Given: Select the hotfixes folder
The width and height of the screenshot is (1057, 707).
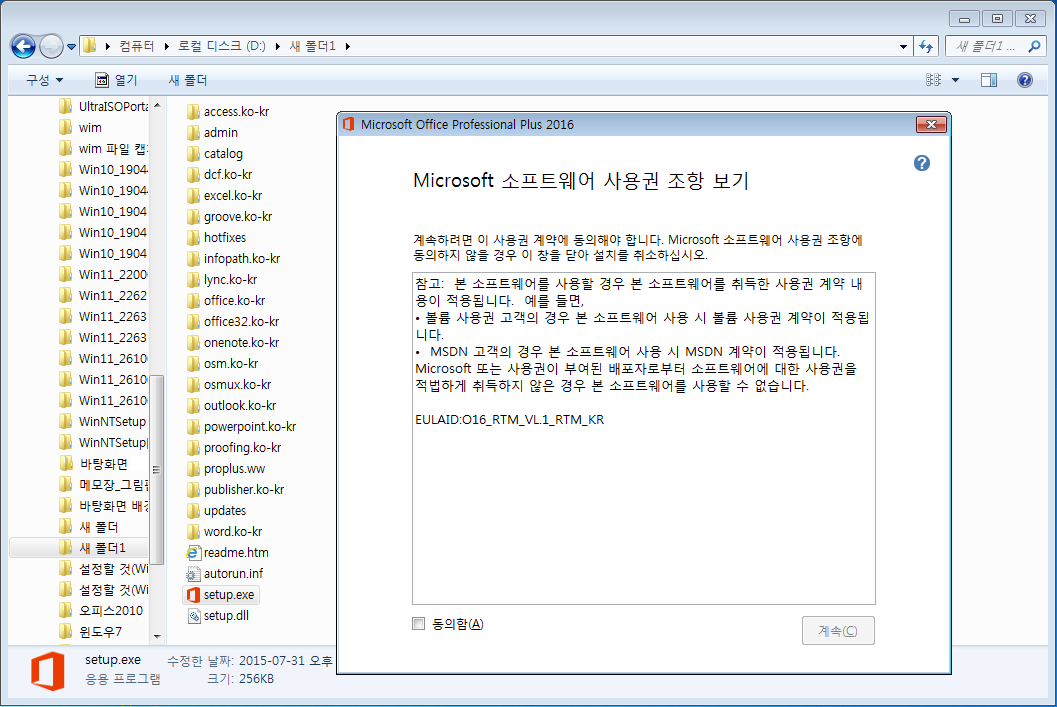Looking at the screenshot, I should pyautogui.click(x=216, y=237).
